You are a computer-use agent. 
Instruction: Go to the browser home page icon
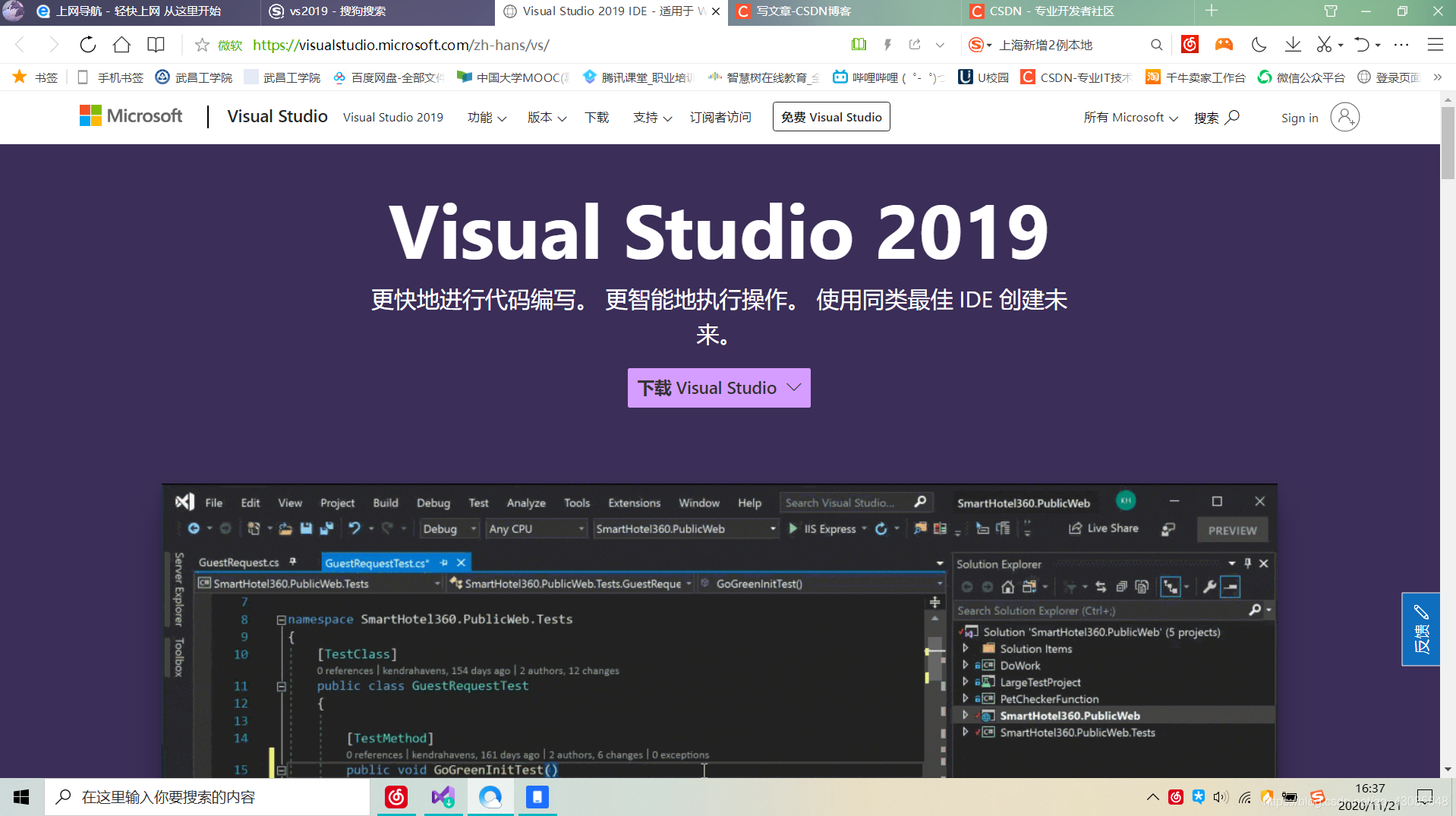pos(121,45)
